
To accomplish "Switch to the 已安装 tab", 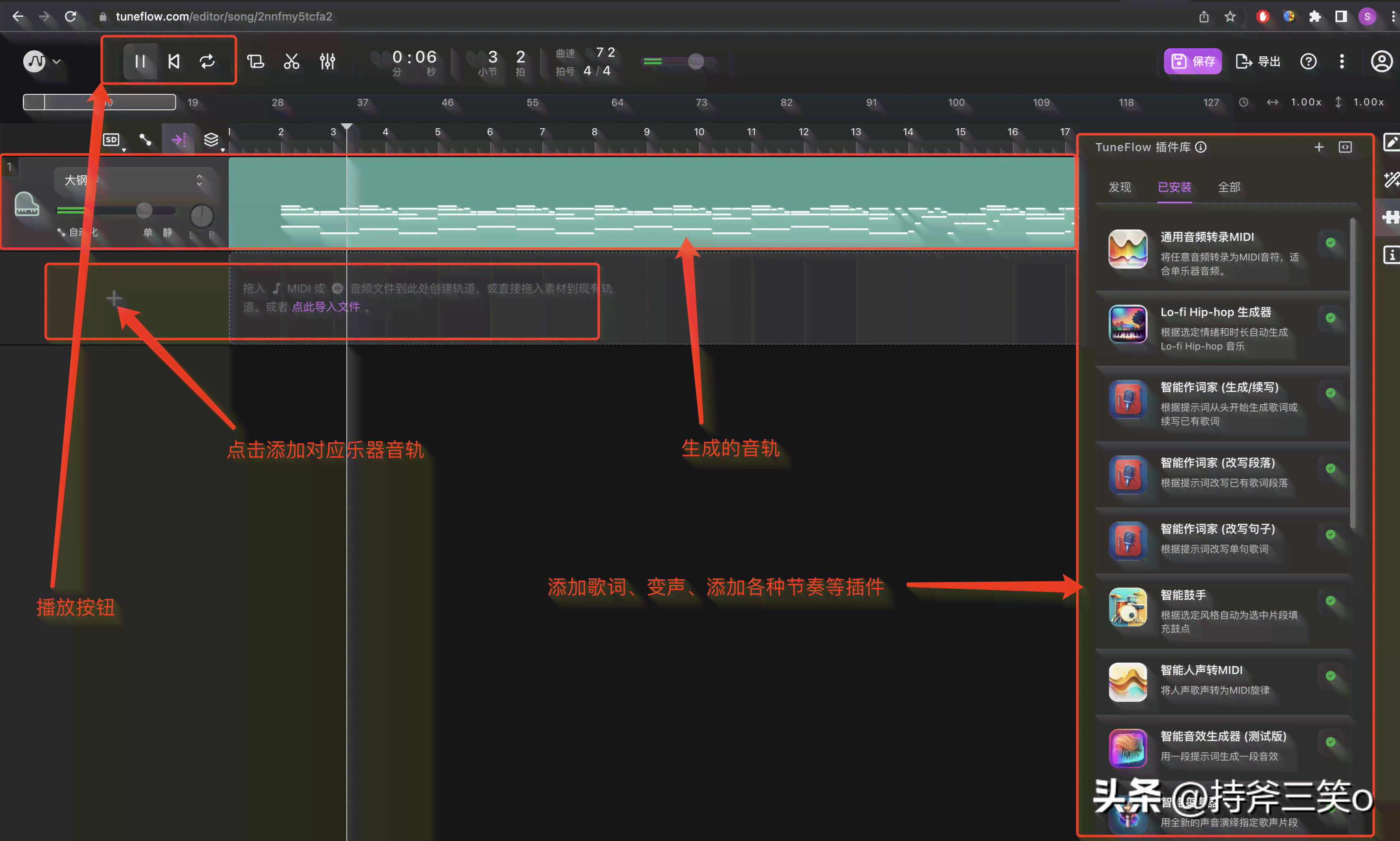I will (x=1175, y=187).
